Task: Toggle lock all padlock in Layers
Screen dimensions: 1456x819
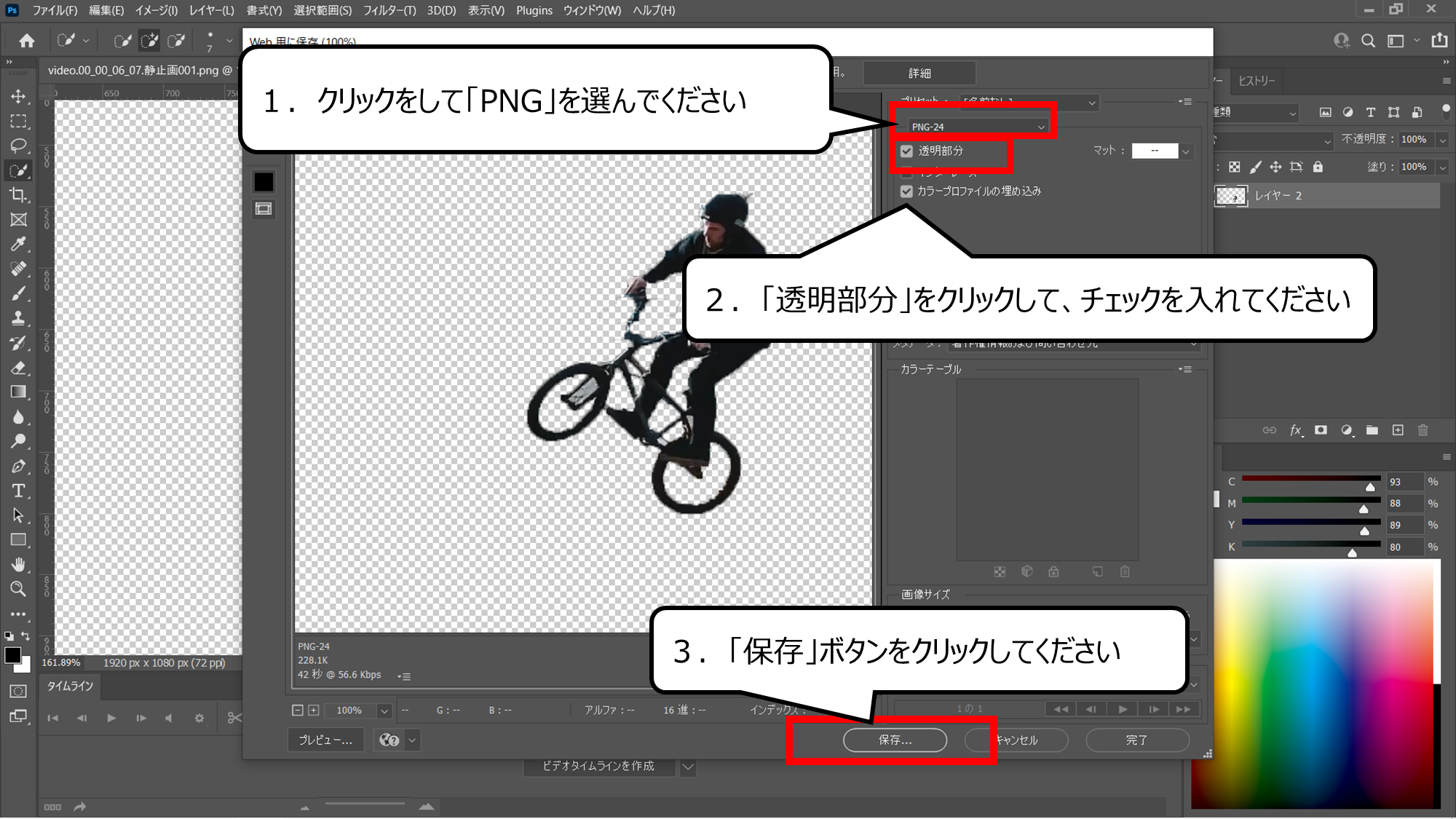Action: point(1318,167)
